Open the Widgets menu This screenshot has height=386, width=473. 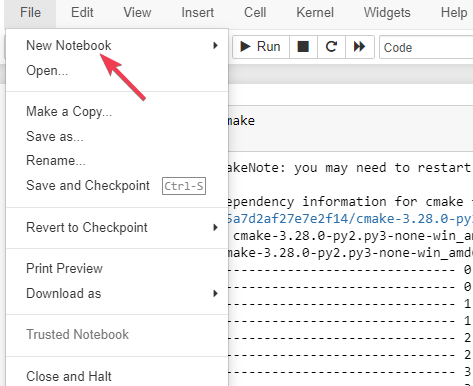(387, 13)
